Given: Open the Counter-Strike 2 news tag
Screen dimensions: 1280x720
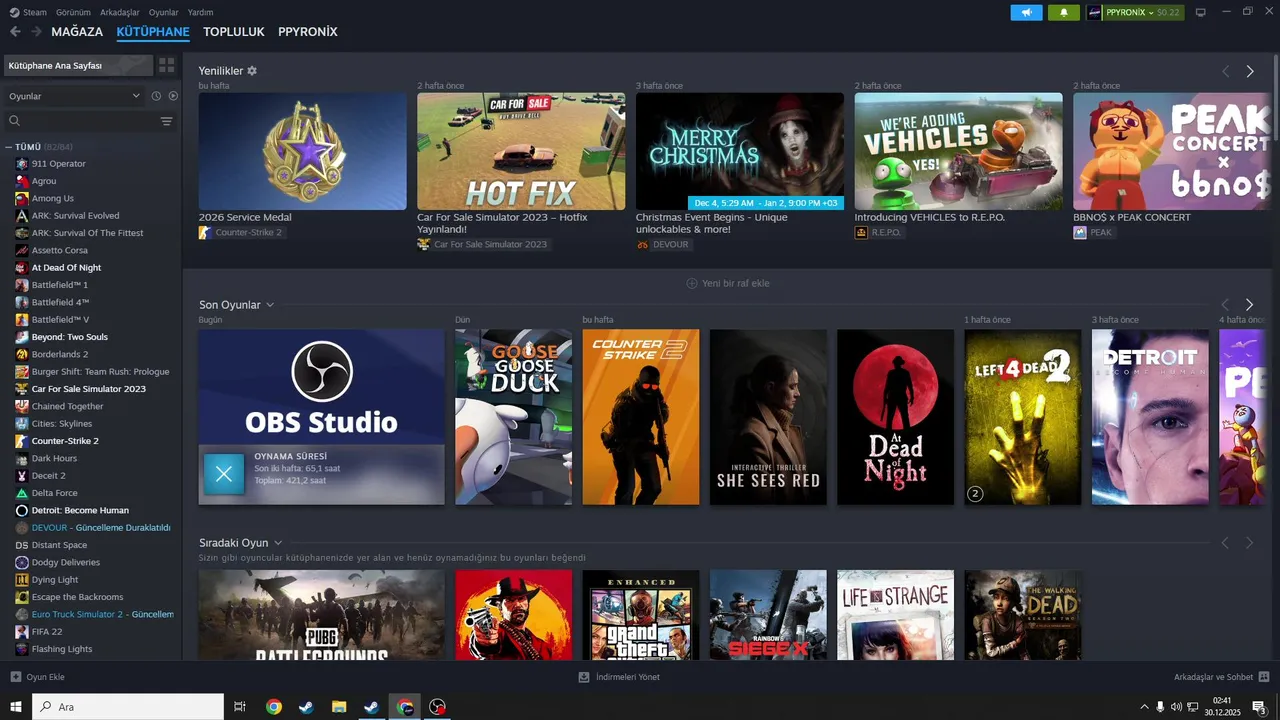Looking at the screenshot, I should click(241, 232).
